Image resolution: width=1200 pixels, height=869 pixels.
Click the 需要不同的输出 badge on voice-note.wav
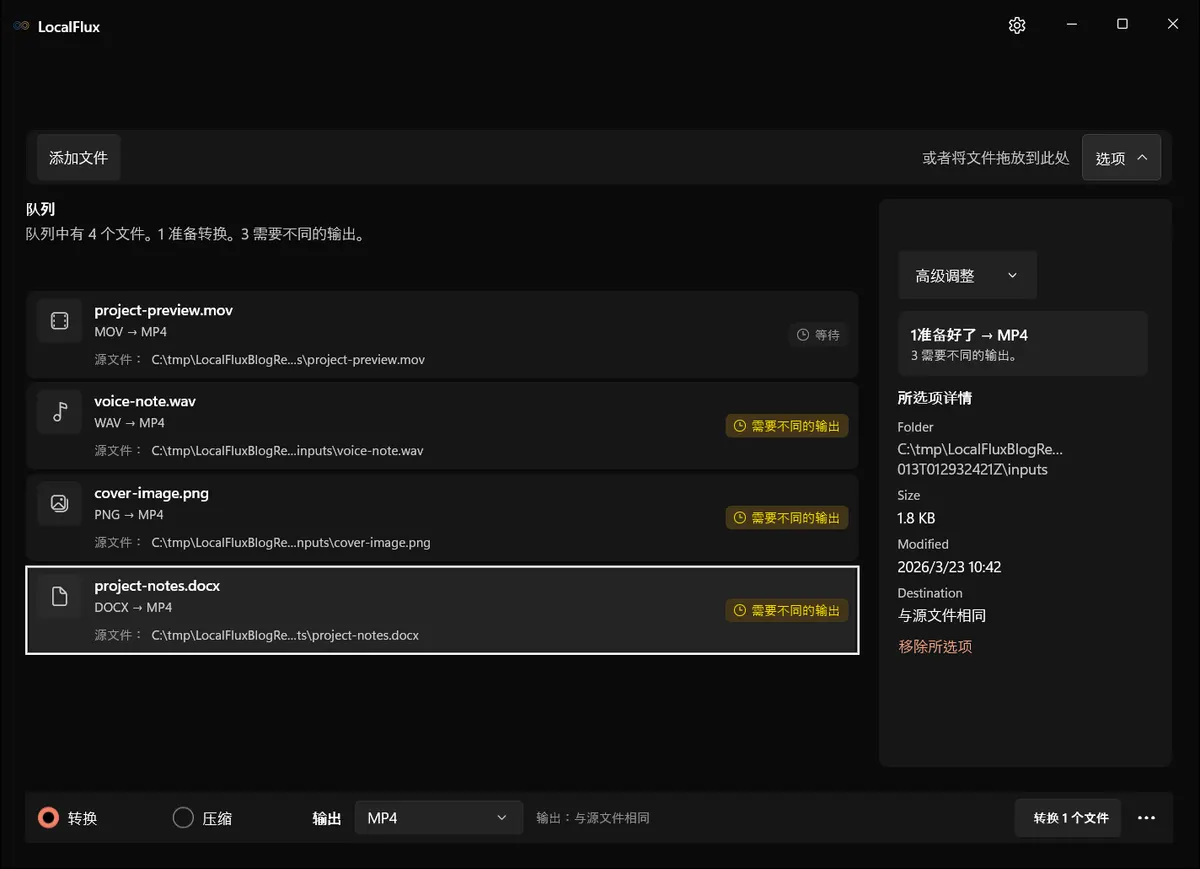coord(787,426)
